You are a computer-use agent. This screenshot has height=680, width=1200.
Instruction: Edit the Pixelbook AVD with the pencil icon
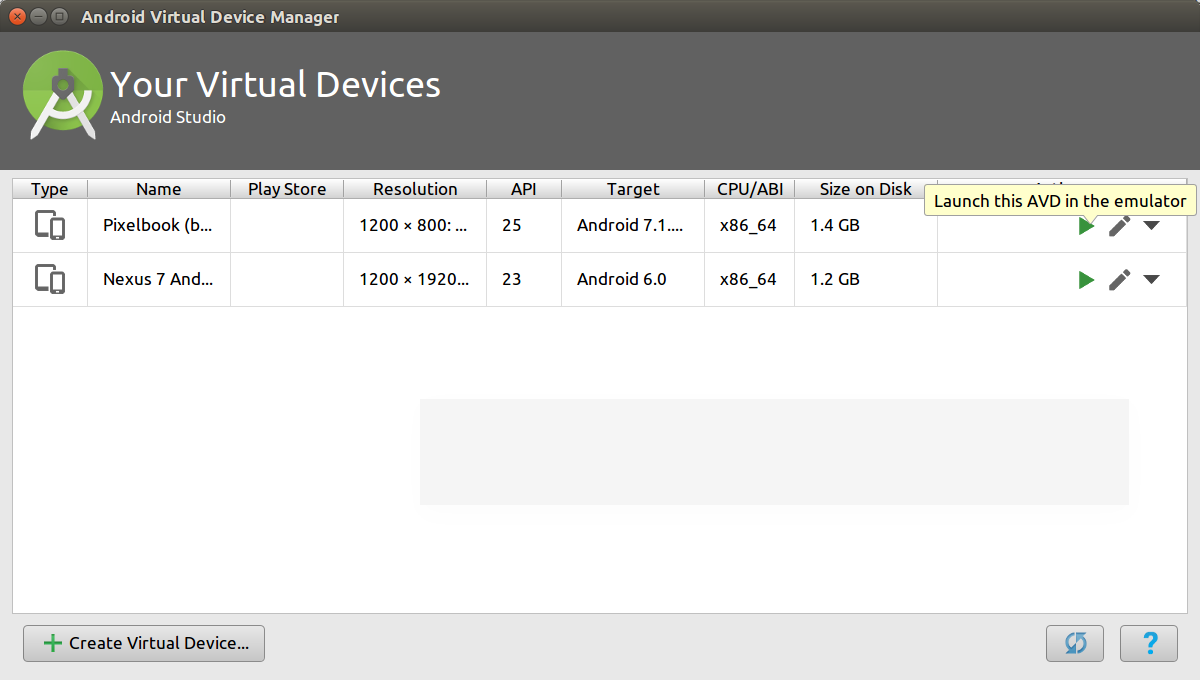click(x=1119, y=226)
